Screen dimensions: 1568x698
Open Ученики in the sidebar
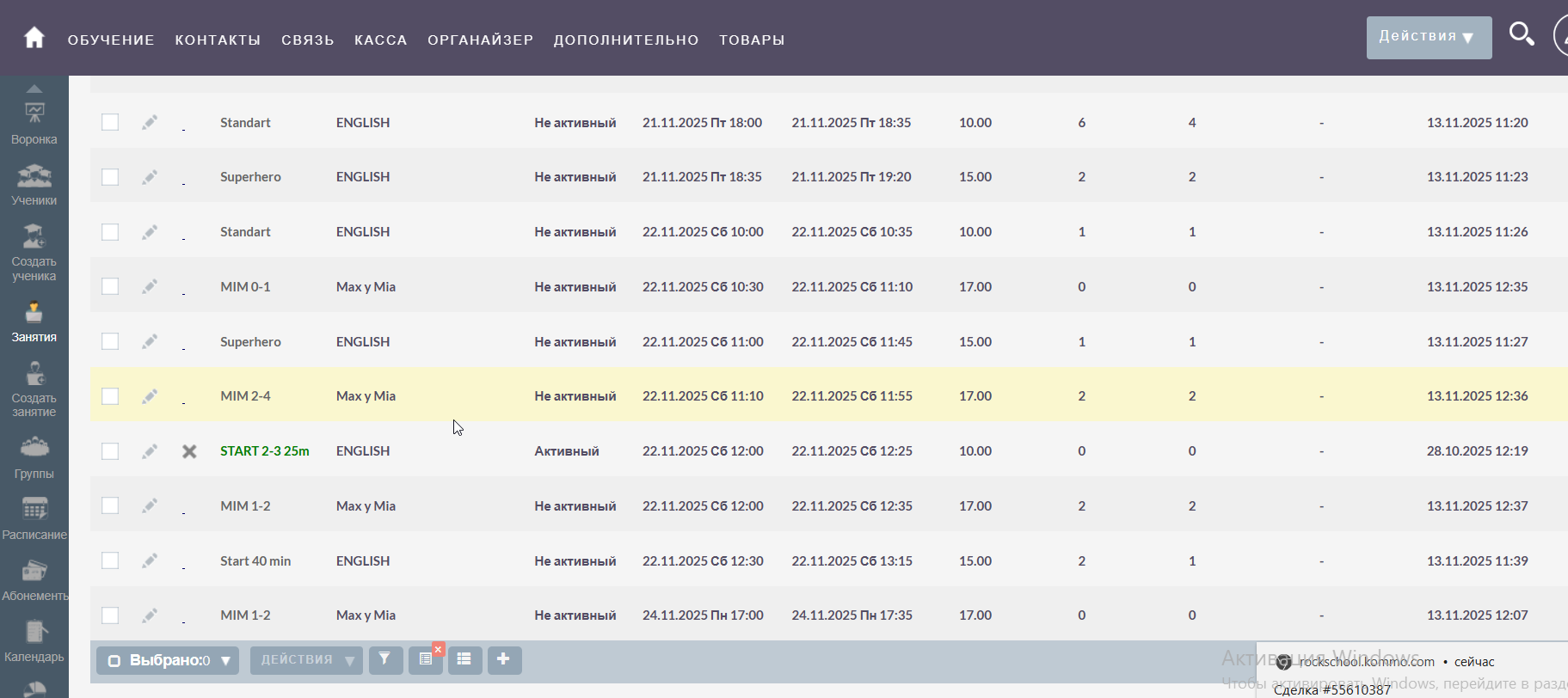point(34,185)
